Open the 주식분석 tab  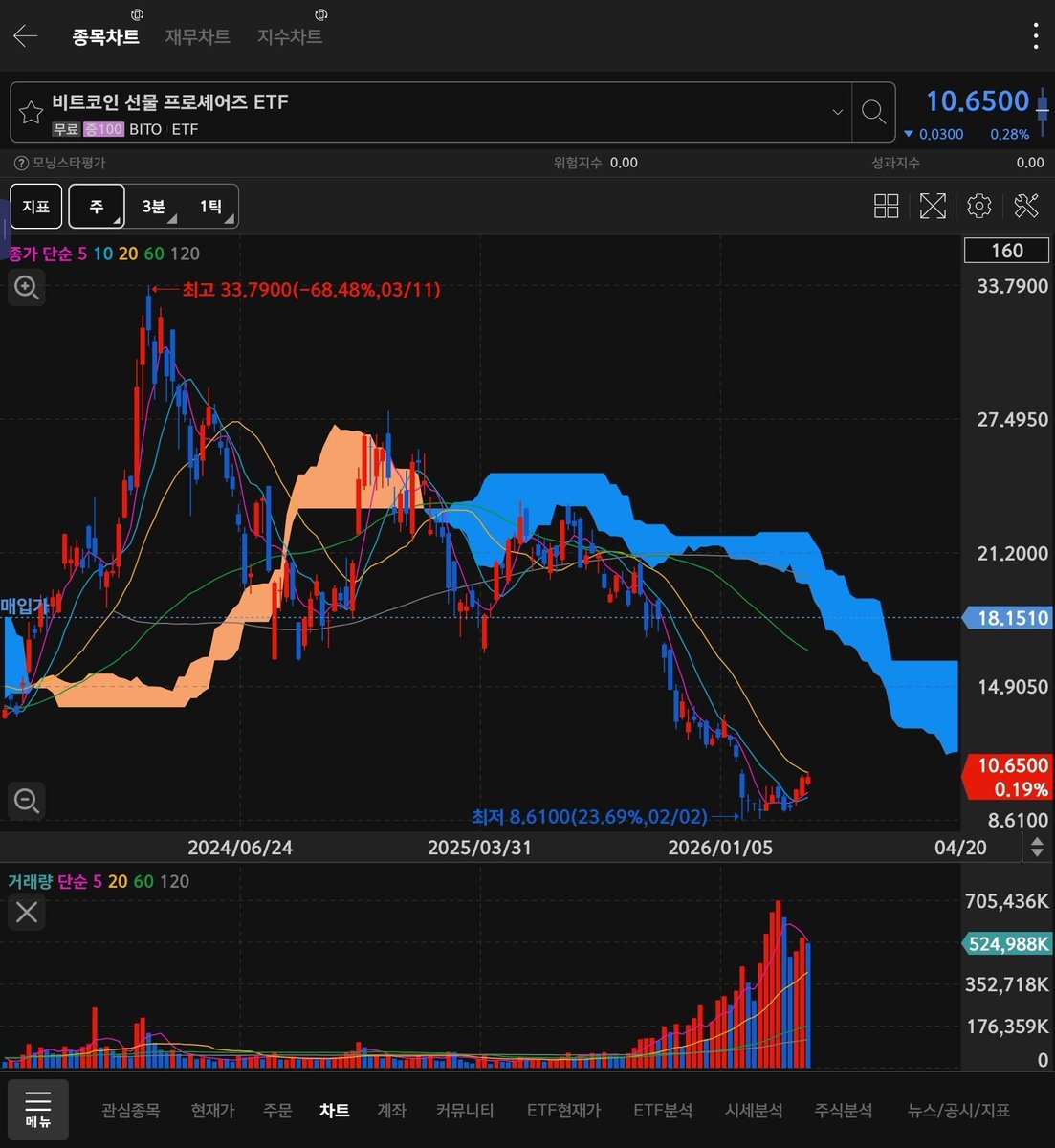coord(844,1111)
